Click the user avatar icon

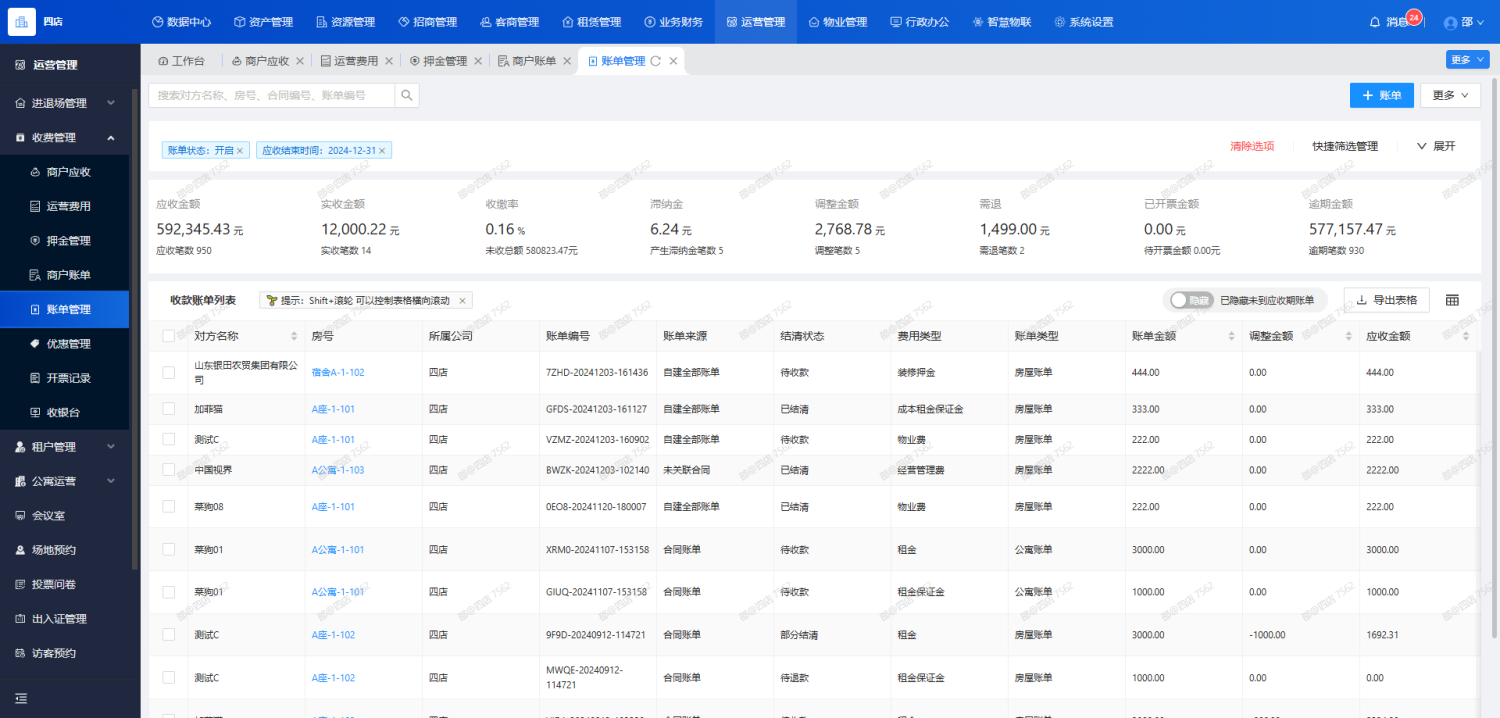tap(1451, 22)
